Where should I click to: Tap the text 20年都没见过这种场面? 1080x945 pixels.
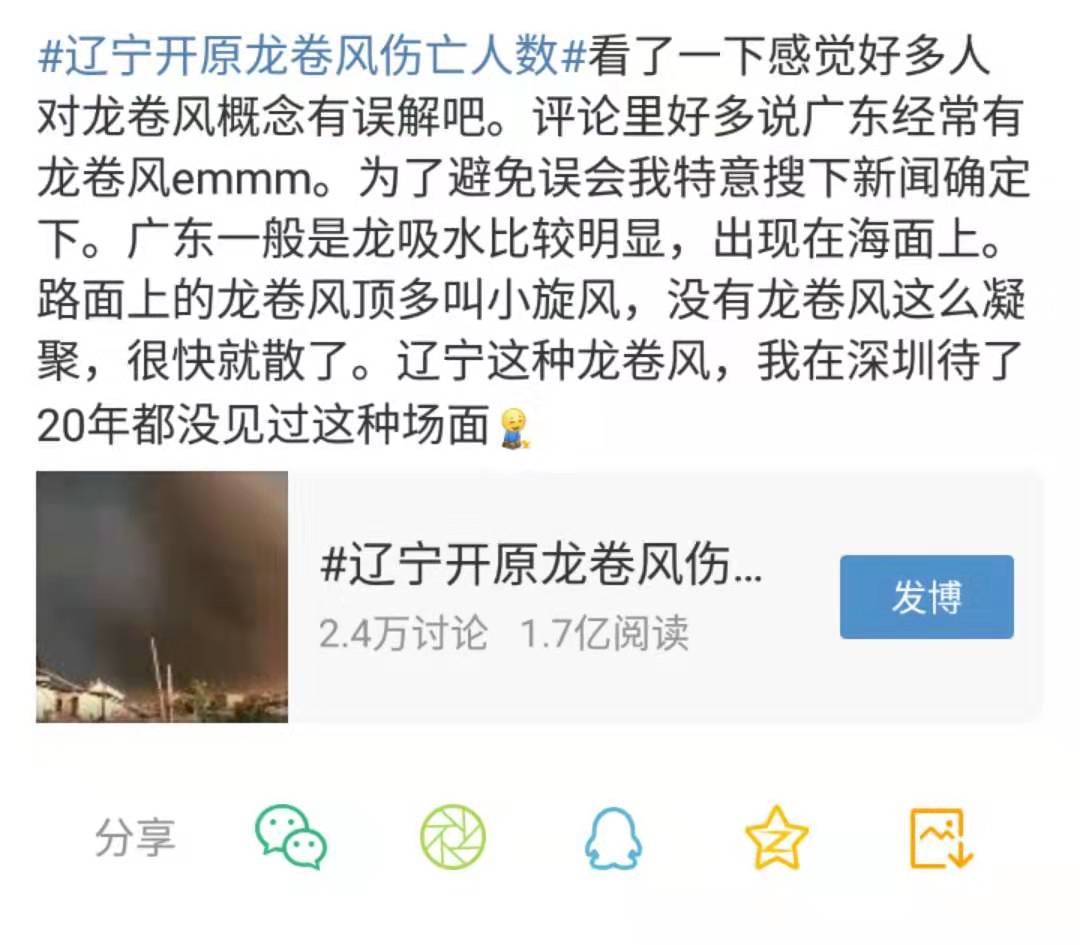(x=263, y=425)
